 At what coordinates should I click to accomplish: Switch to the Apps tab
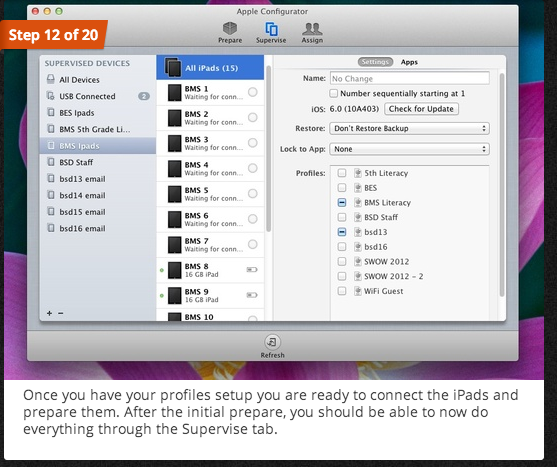[x=409, y=62]
